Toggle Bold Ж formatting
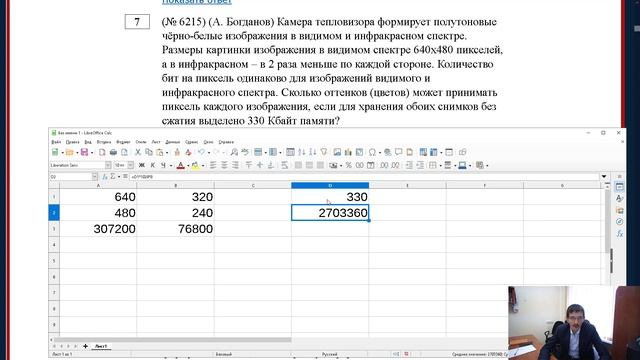 click(x=142, y=165)
